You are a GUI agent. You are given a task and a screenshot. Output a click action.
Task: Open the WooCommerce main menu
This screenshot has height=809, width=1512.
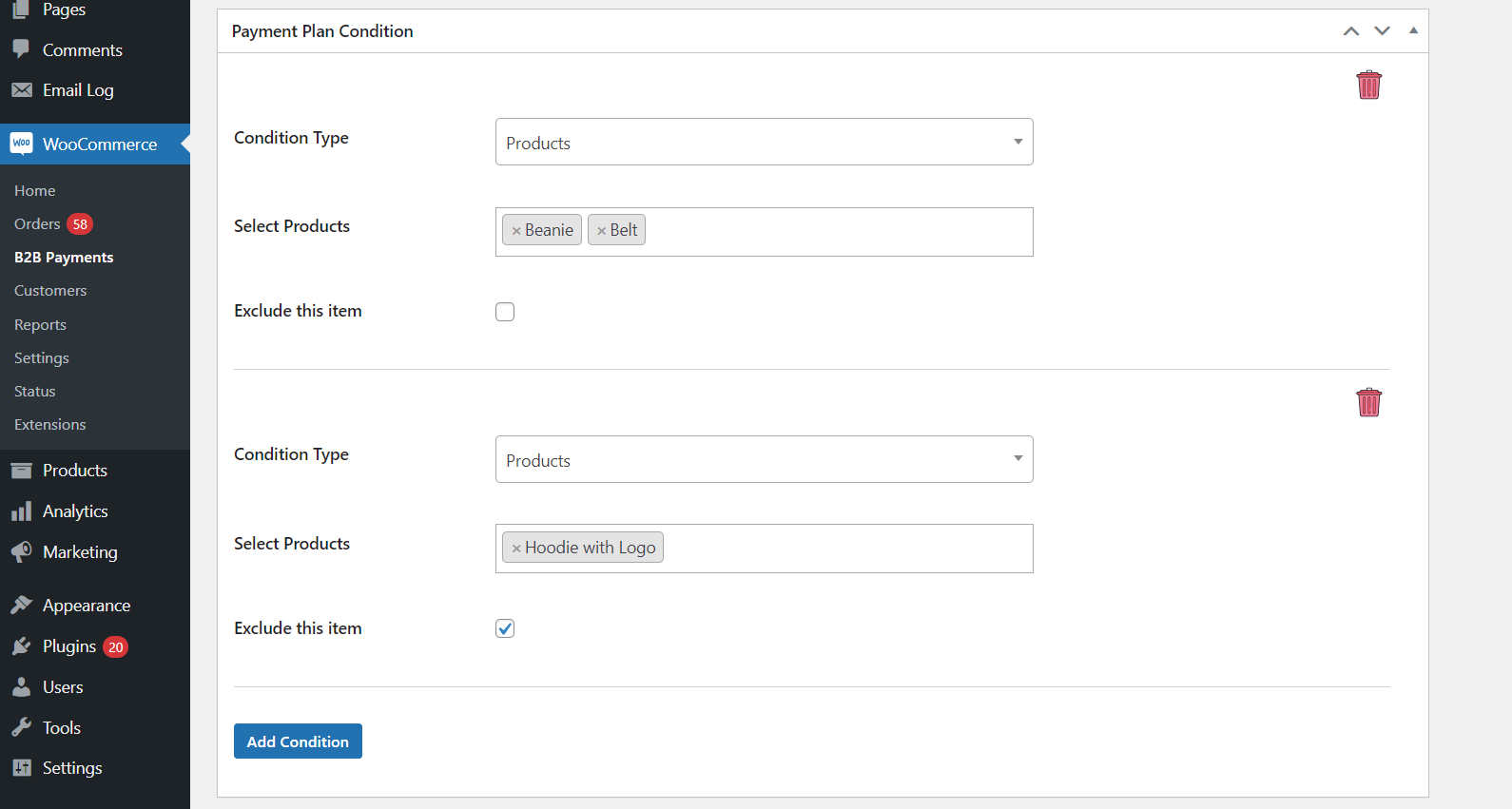coord(95,144)
